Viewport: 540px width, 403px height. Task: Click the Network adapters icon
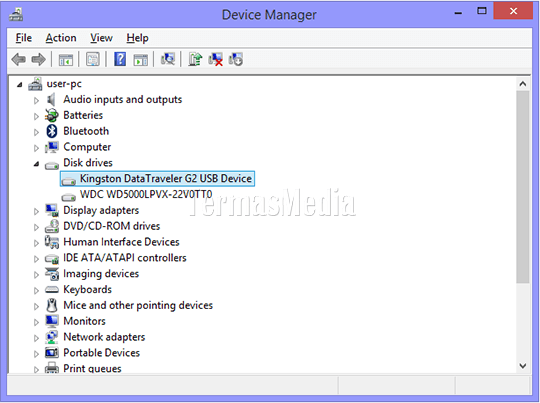[x=52, y=337]
